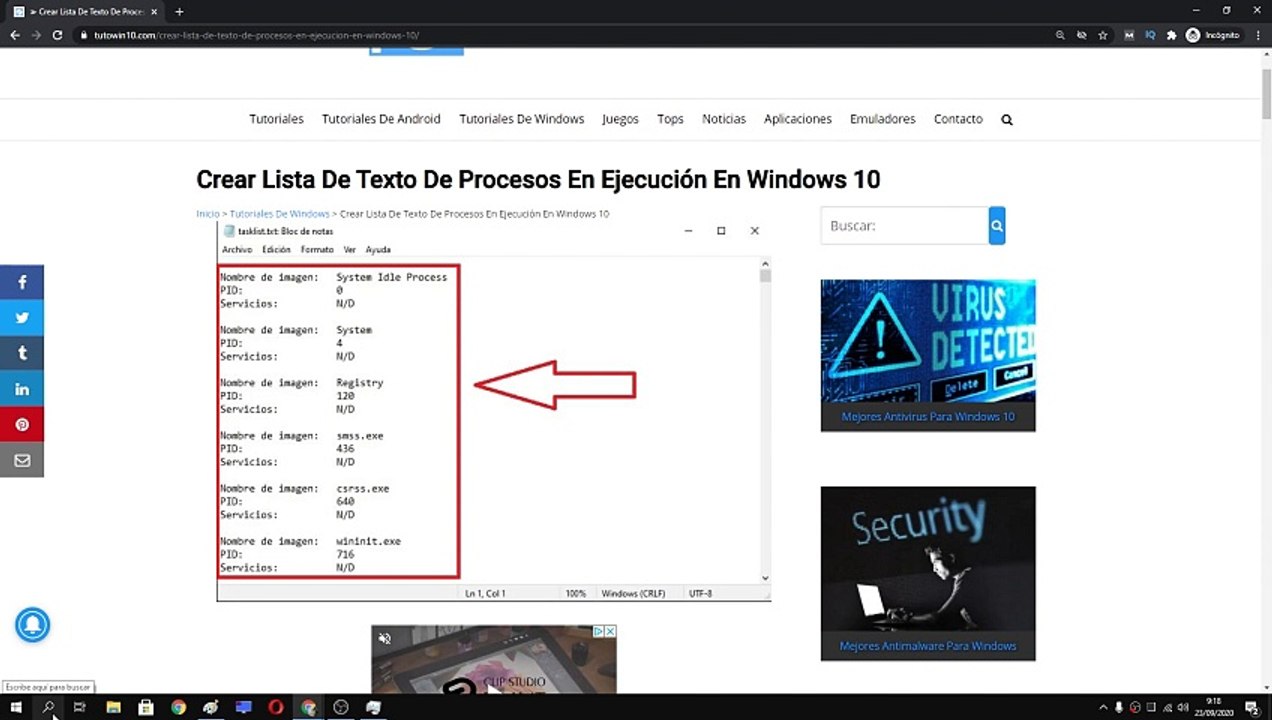Click the blue notification bell button

pos(32,625)
